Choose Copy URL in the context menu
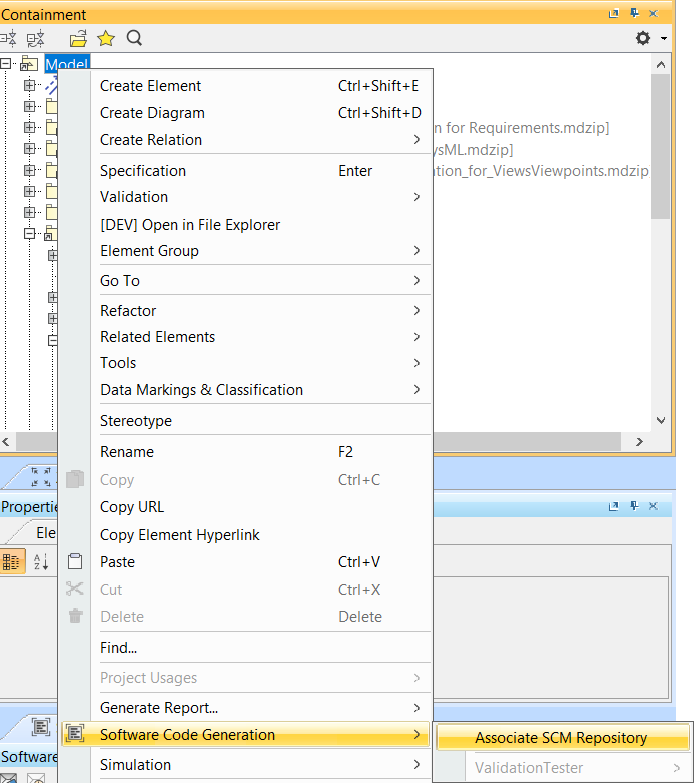Image resolution: width=694 pixels, height=783 pixels. tap(246, 507)
